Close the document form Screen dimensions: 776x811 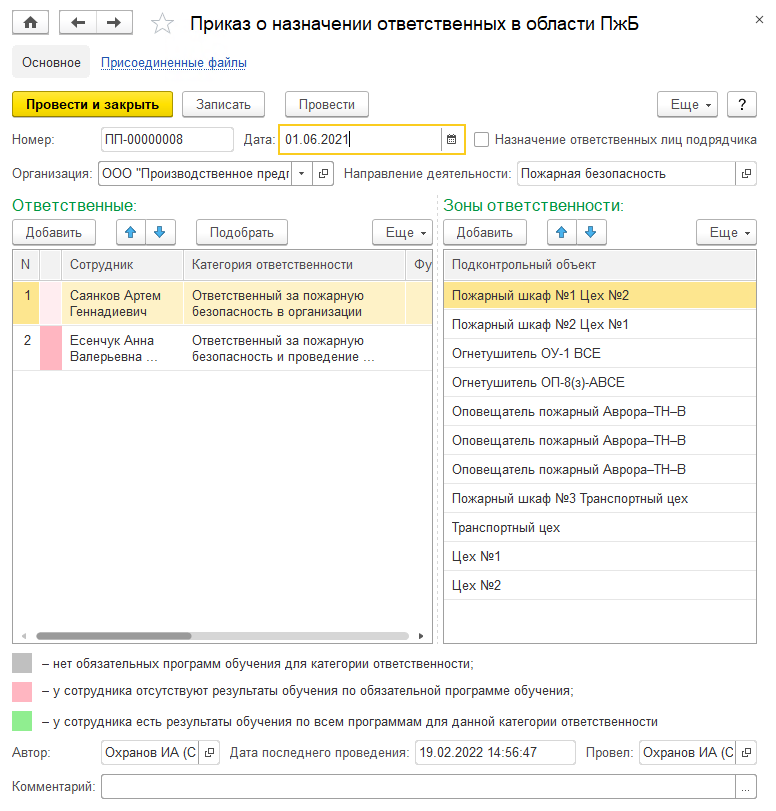coord(759,20)
